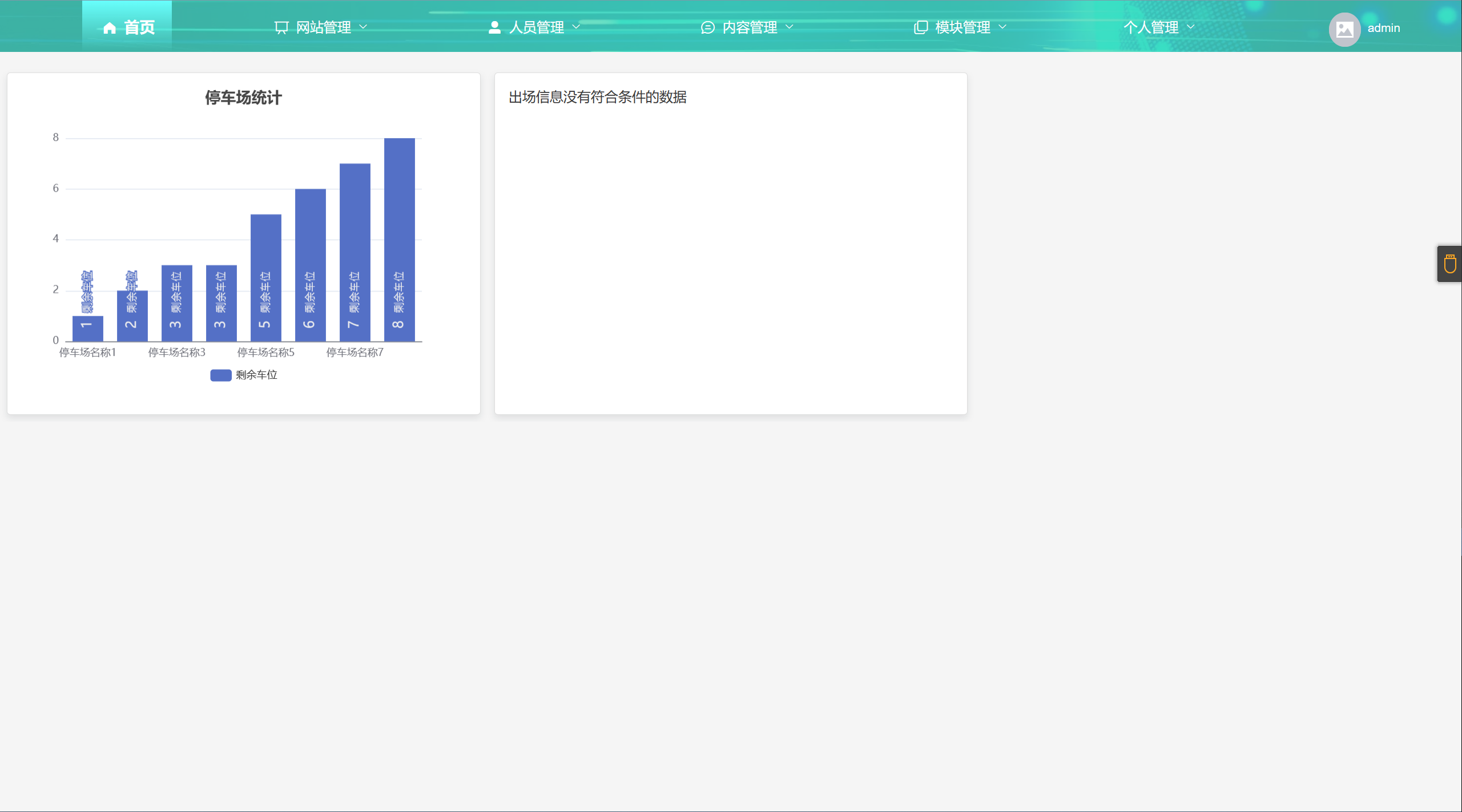Click the admin avatar image

point(1344,29)
